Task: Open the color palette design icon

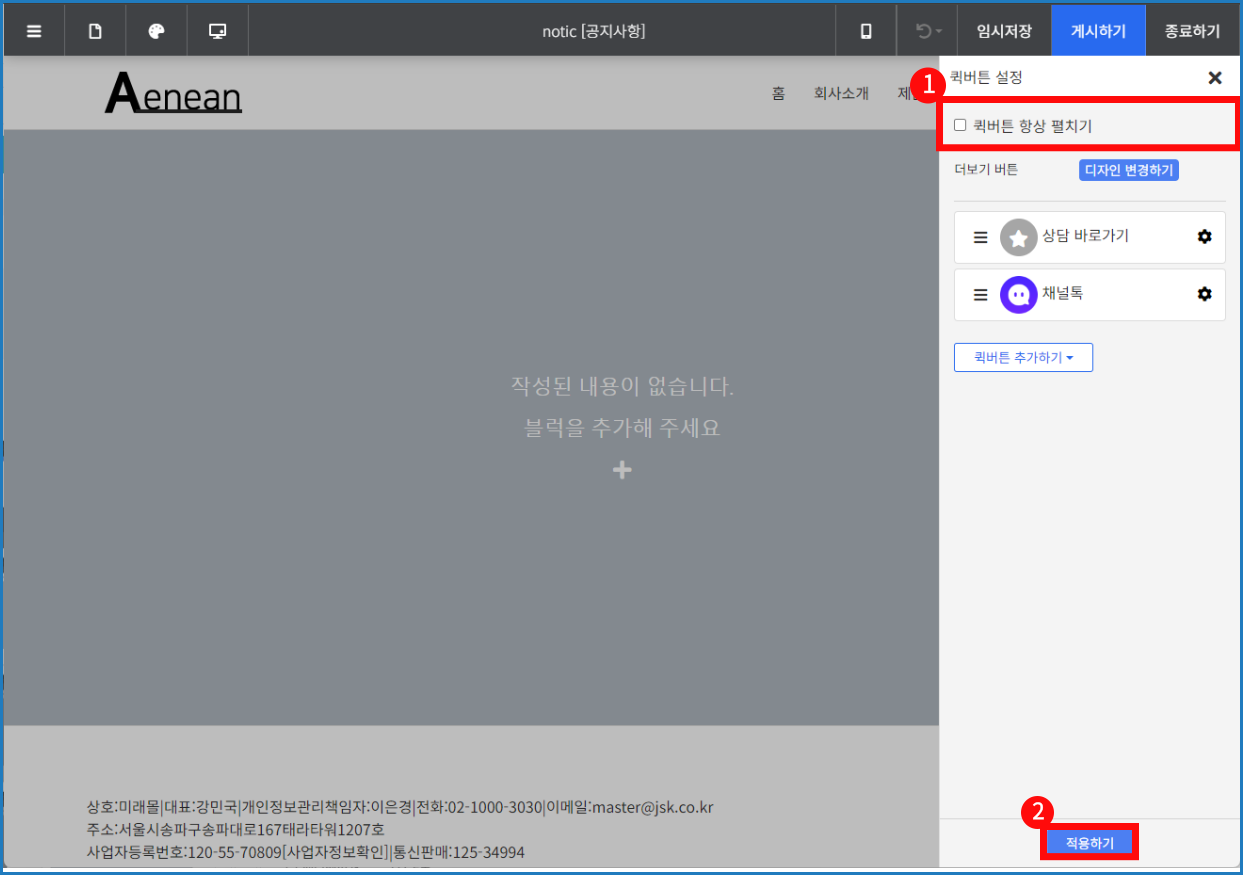Action: click(x=156, y=31)
